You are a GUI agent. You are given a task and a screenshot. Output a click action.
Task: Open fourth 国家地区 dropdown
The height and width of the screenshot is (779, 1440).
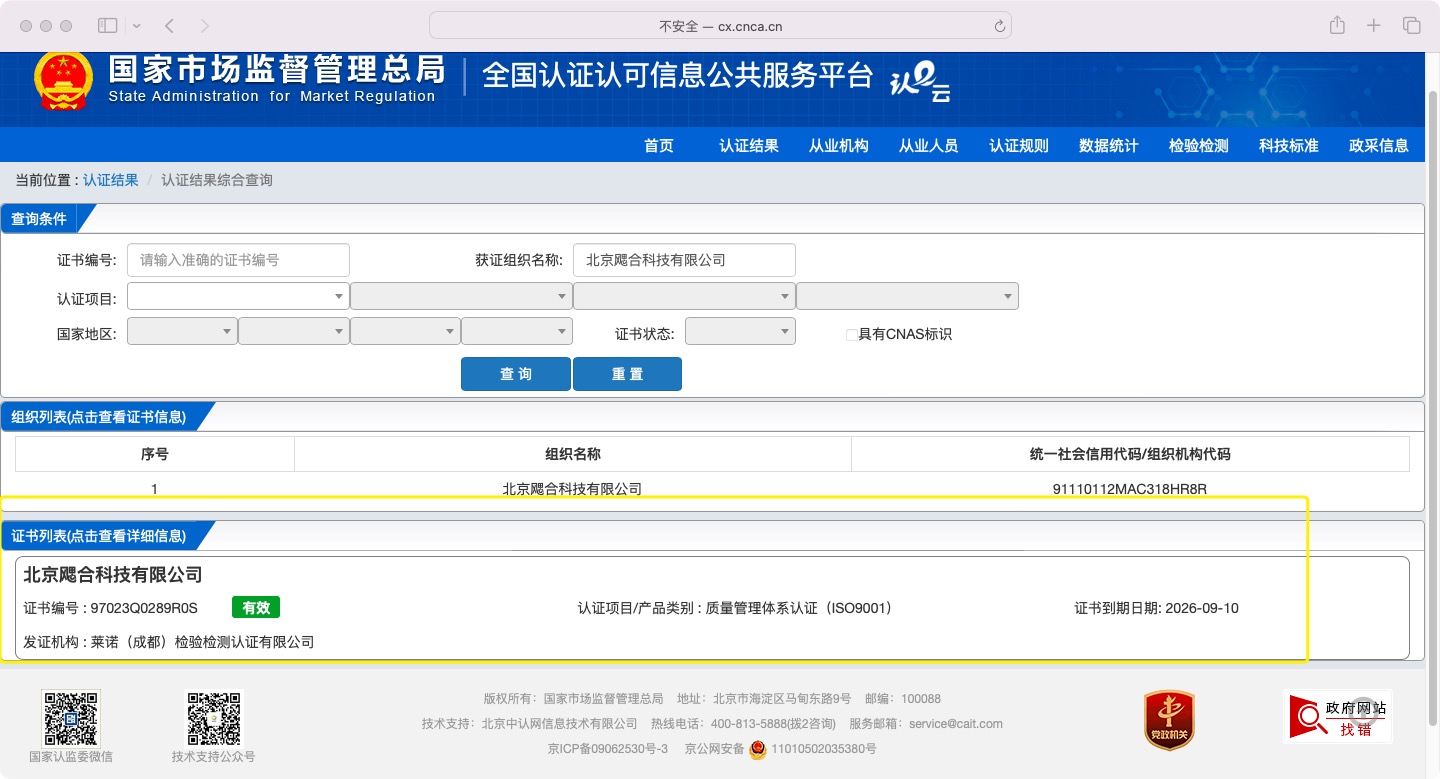point(517,331)
